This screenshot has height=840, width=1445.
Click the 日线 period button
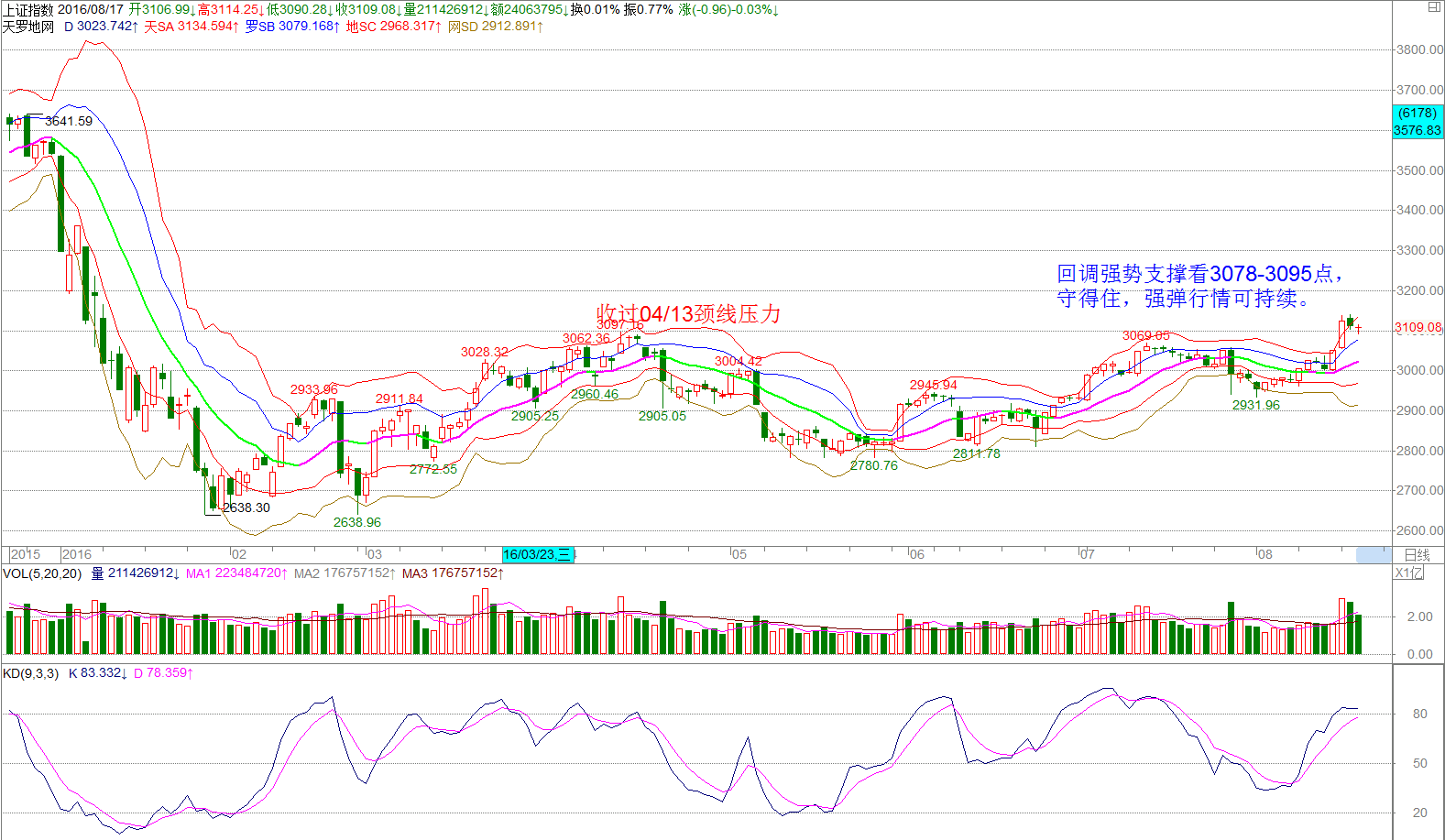1418,554
